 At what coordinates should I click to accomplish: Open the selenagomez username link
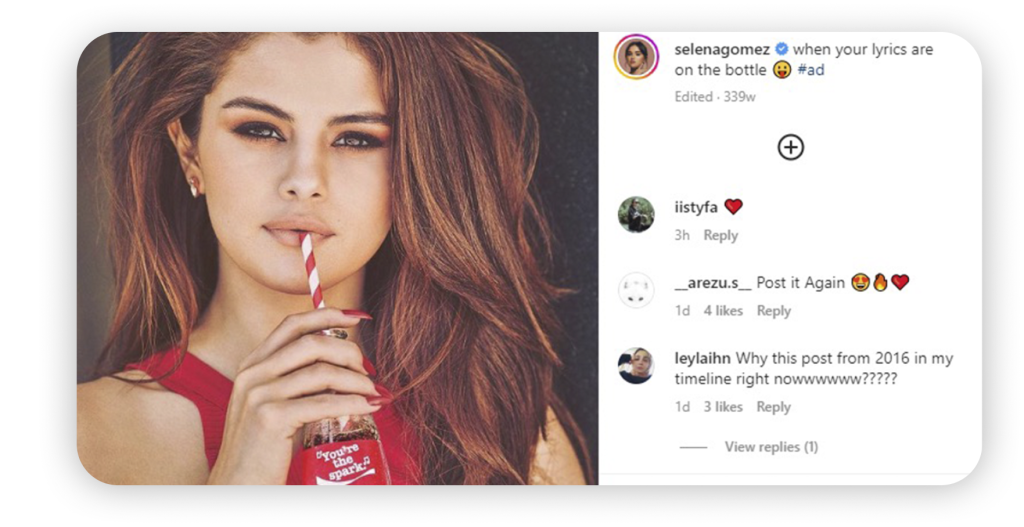tap(722, 50)
